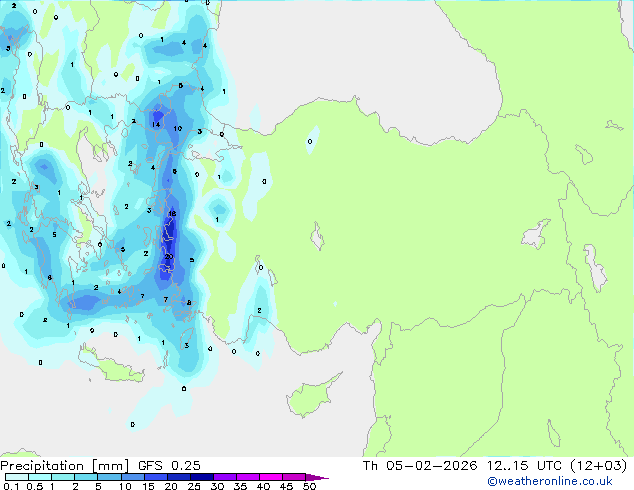The width and height of the screenshot is (634, 490).
Task: Click the legend label '0.1'
Action: pyautogui.click(x=11, y=486)
